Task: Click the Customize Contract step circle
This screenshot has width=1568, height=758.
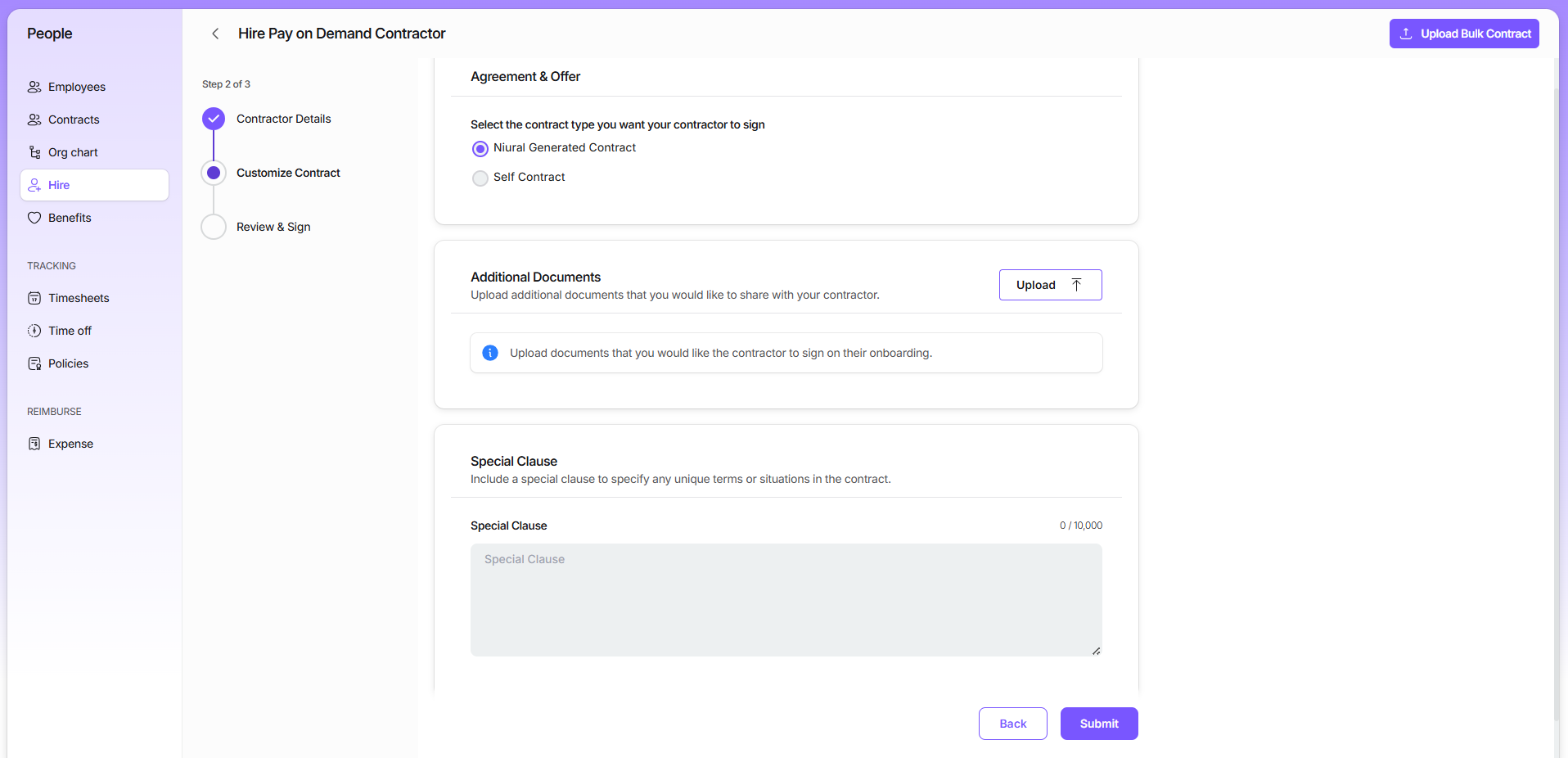Action: [x=214, y=173]
